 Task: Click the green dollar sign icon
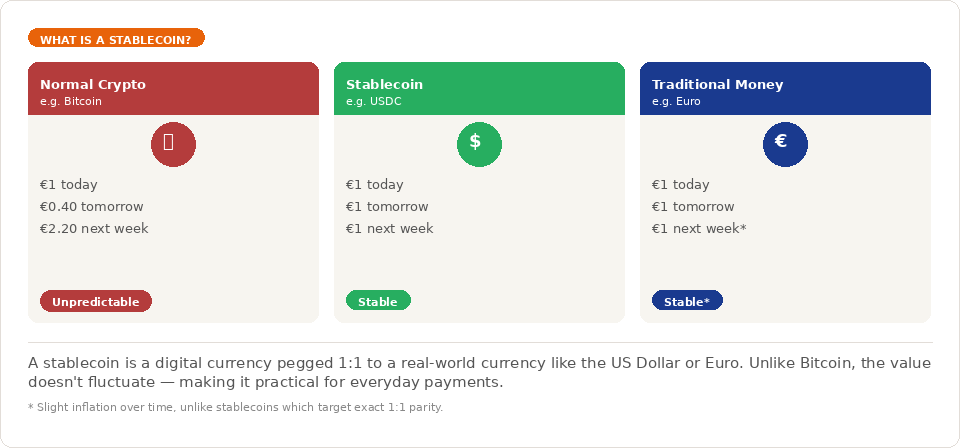pos(479,144)
